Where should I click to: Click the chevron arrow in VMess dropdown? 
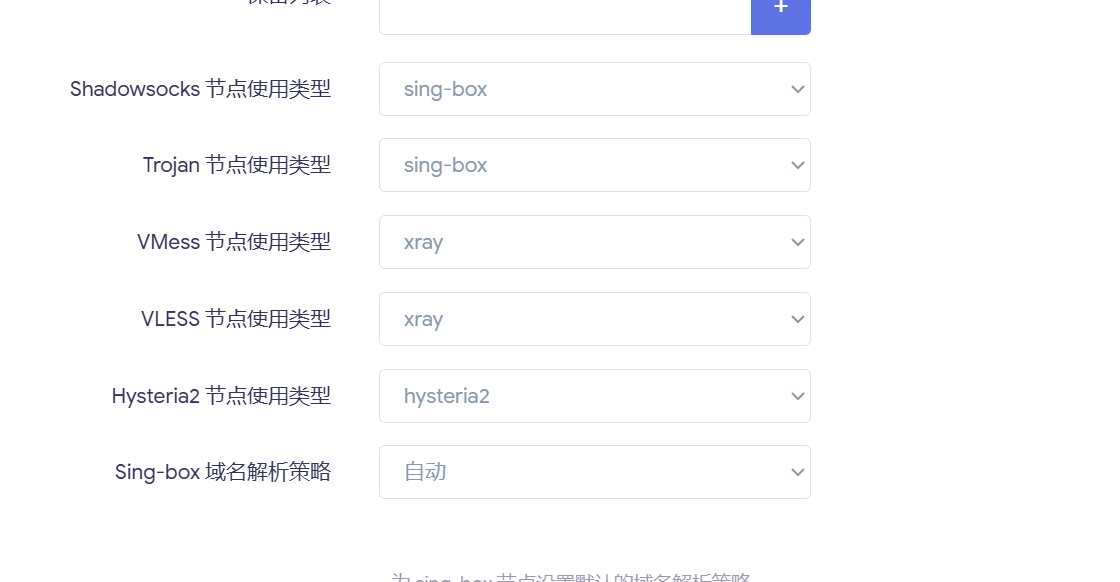click(x=797, y=242)
